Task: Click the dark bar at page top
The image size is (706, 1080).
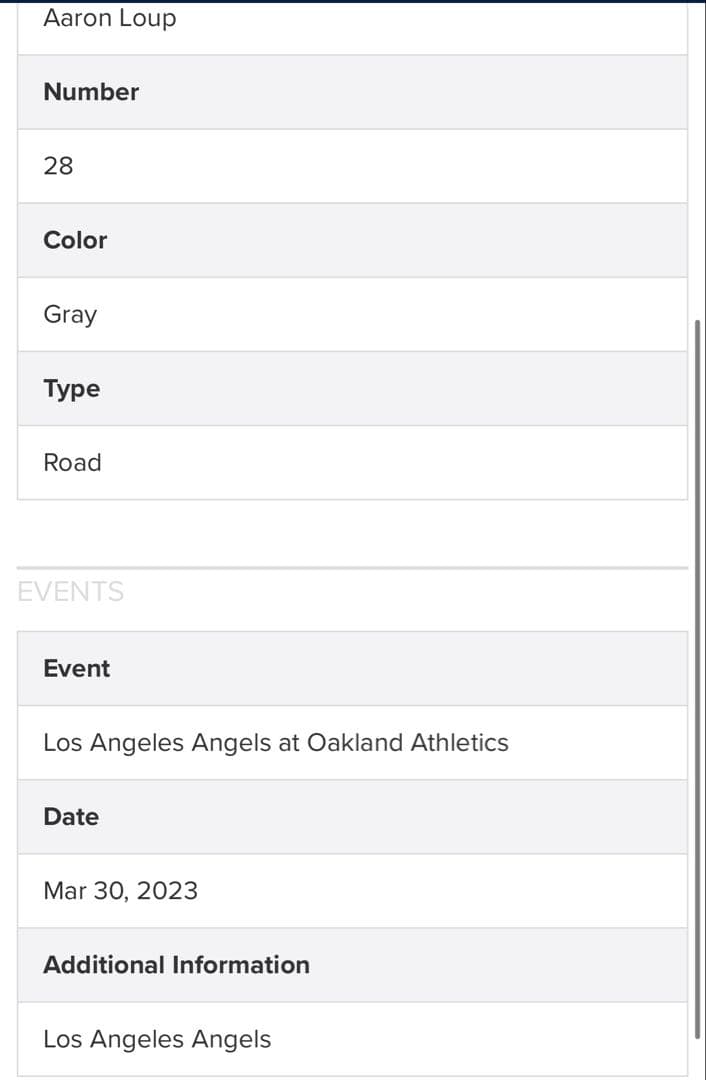Action: [x=352, y=1]
